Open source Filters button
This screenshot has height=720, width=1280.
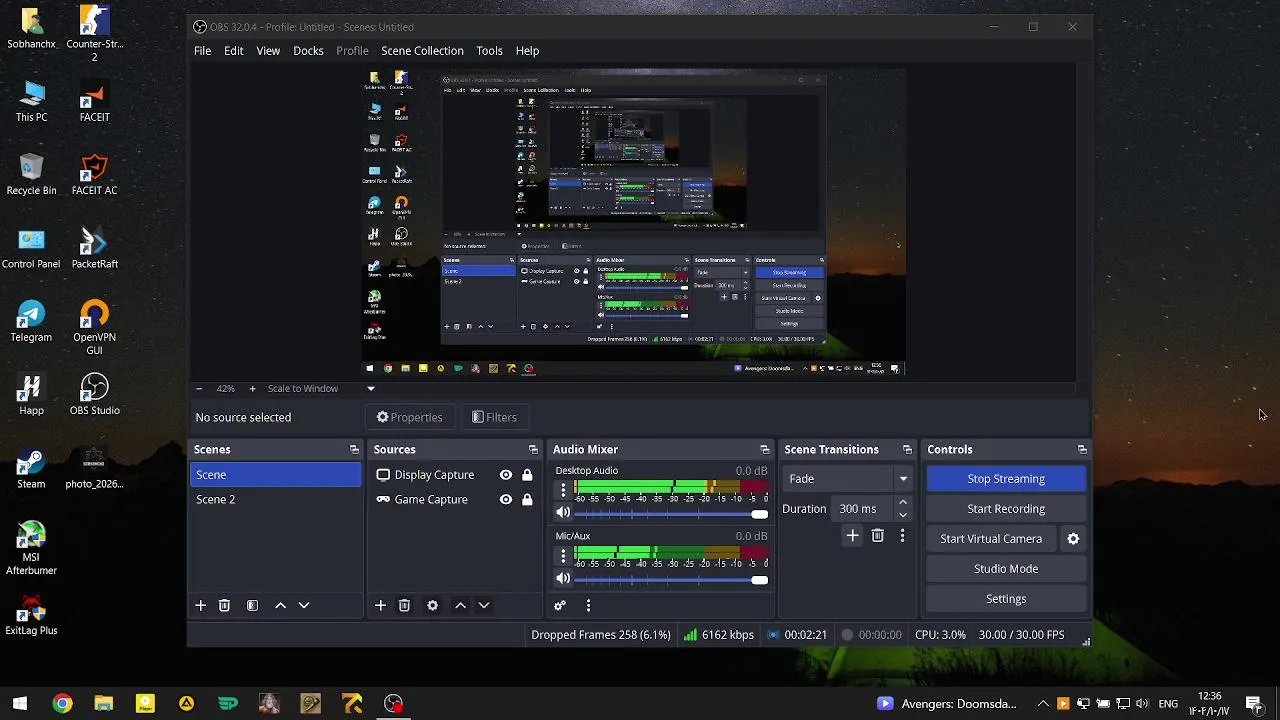pos(494,418)
